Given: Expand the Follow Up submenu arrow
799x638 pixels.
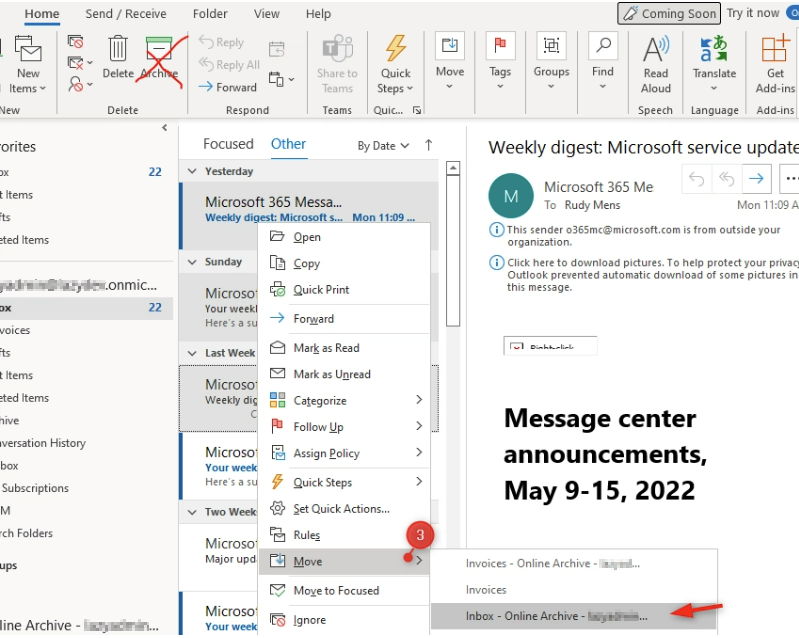Looking at the screenshot, I should 419,426.
